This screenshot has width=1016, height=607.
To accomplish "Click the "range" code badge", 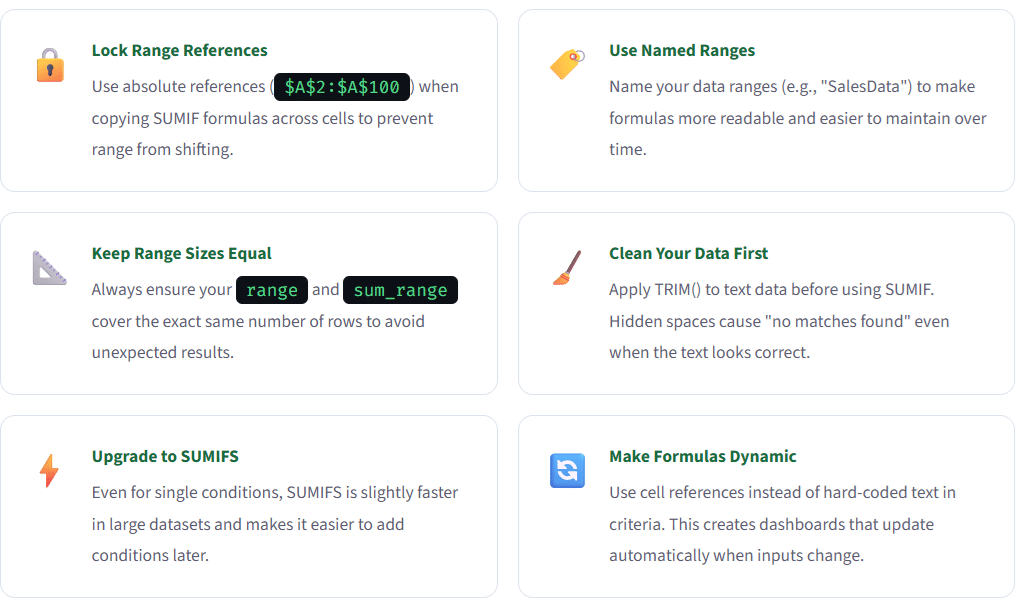I will point(272,290).
